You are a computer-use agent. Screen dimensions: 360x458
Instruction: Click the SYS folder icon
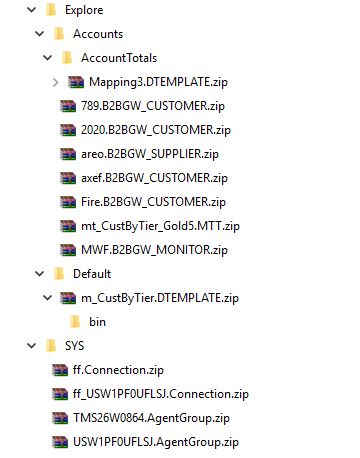pyautogui.click(x=51, y=346)
